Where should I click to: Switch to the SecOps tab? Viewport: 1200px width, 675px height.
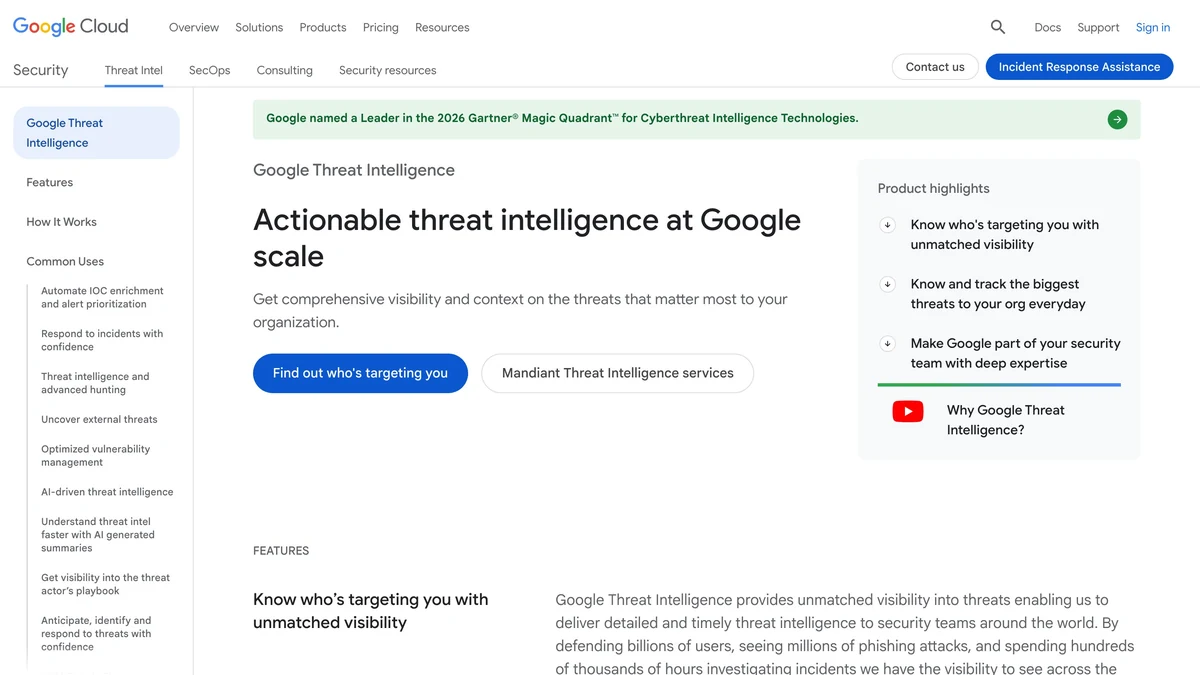click(210, 70)
